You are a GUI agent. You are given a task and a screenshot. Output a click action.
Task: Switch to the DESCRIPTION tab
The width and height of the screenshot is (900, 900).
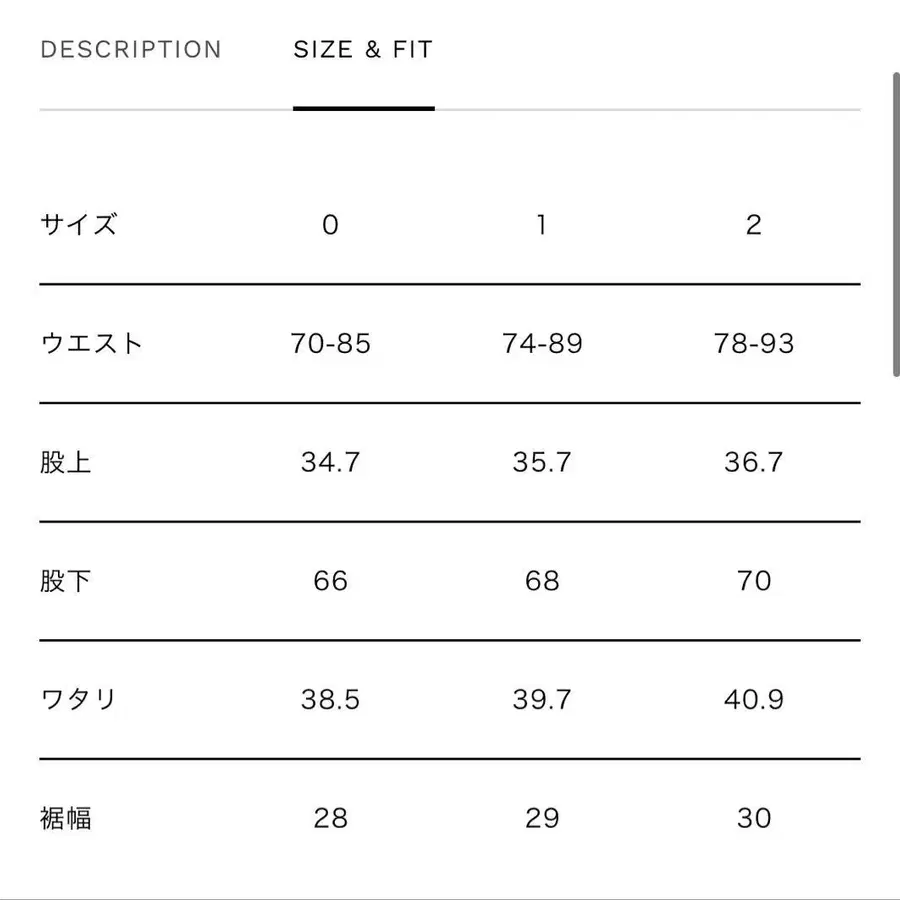[130, 49]
